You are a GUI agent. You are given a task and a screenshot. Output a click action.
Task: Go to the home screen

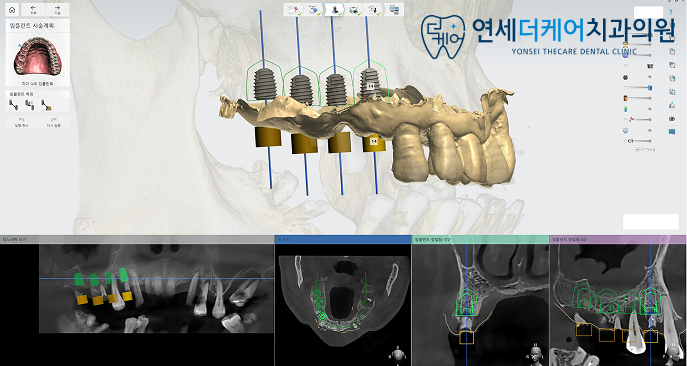[x=12, y=10]
